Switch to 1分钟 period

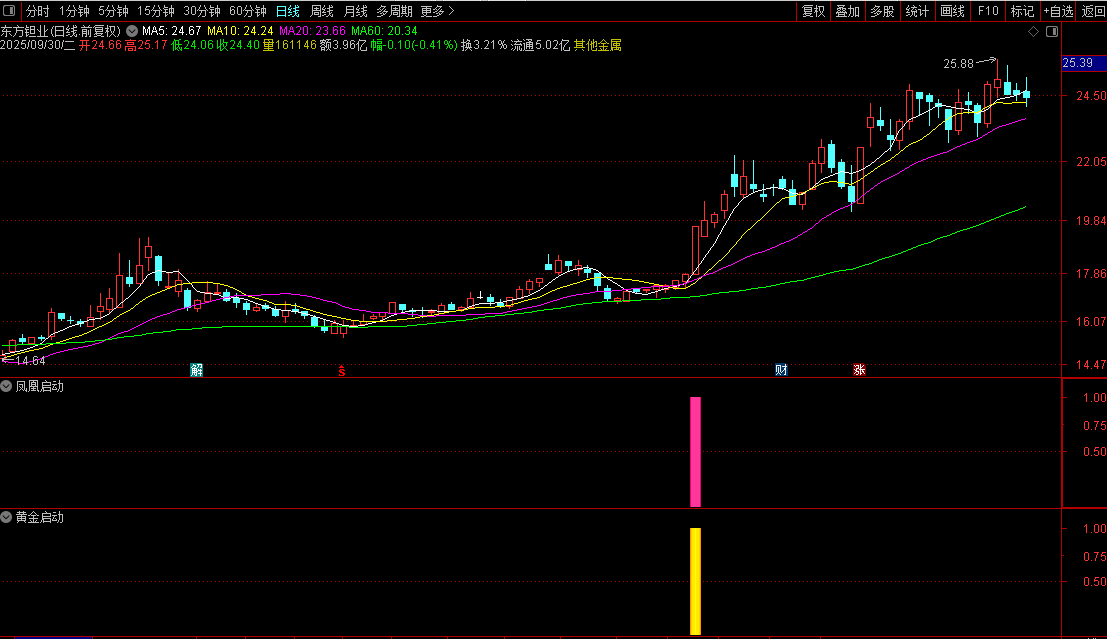tap(74, 11)
